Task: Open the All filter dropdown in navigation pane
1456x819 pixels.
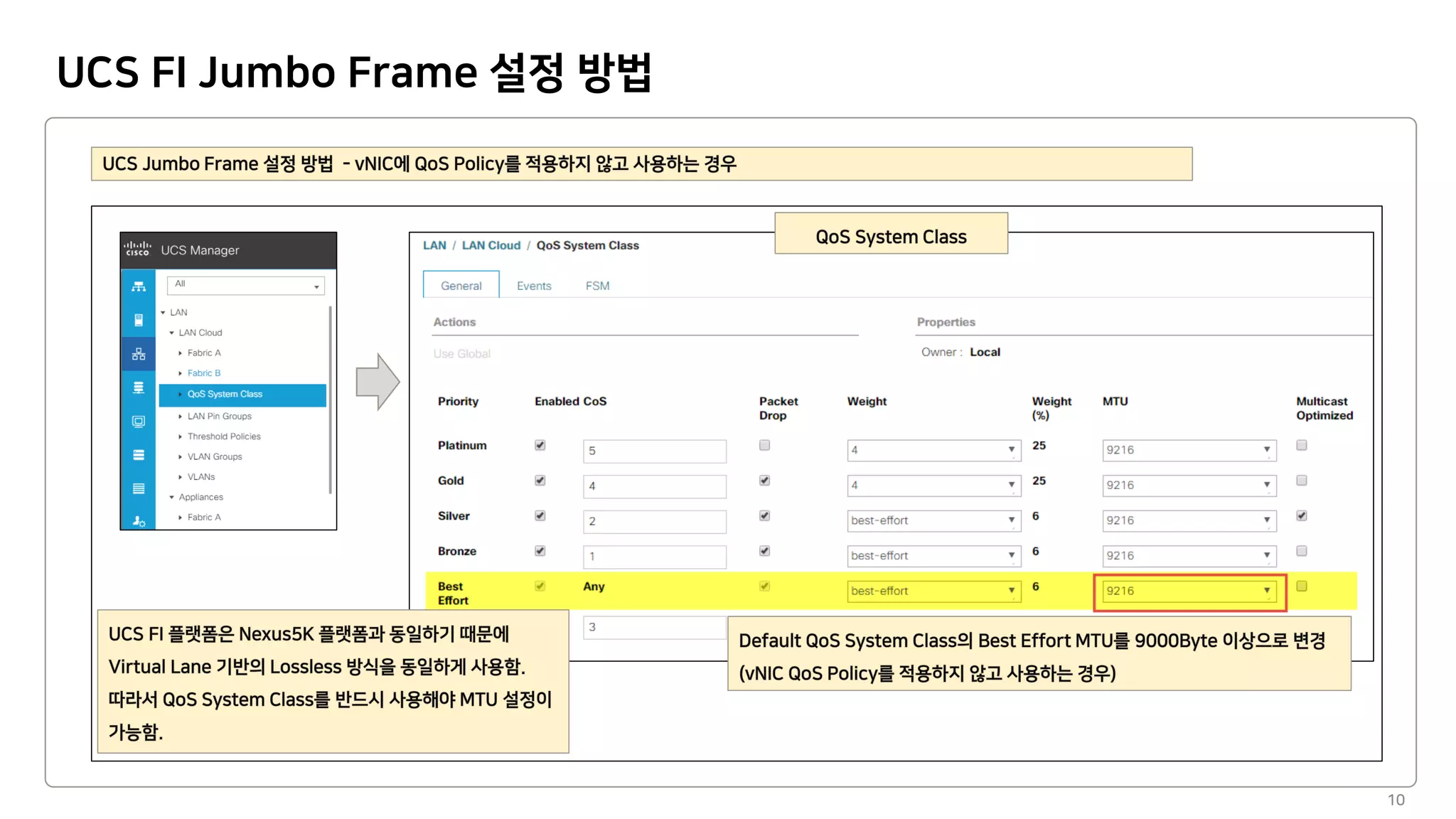Action: click(246, 285)
